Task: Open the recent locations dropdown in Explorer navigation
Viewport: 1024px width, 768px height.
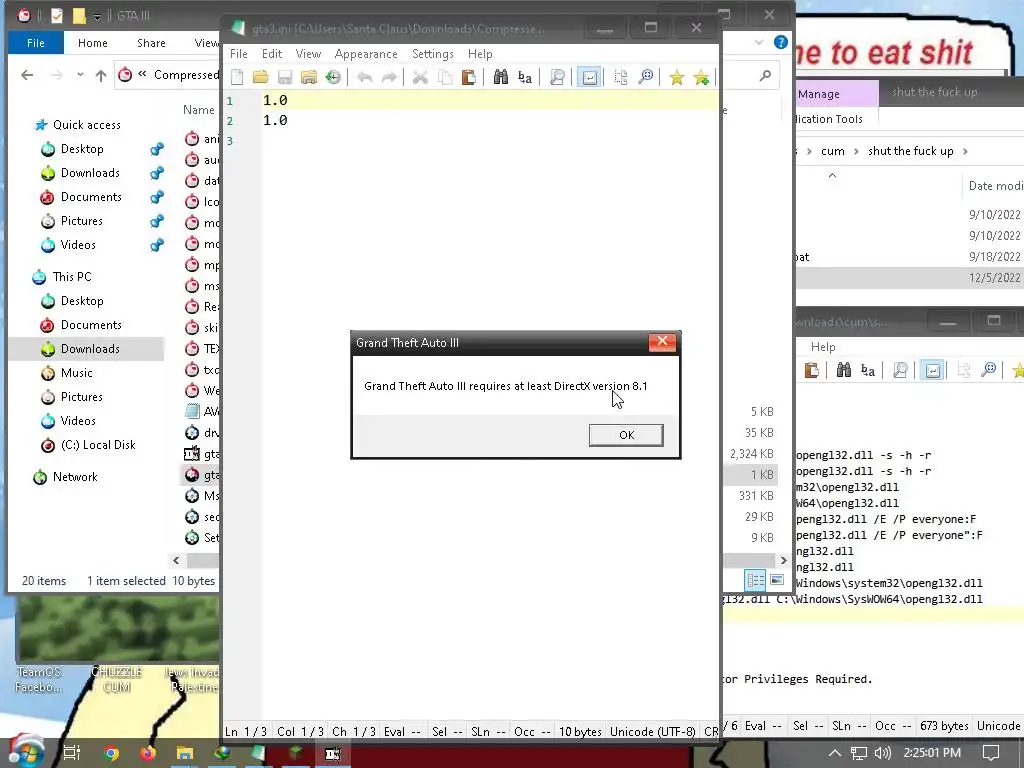Action: point(80,75)
